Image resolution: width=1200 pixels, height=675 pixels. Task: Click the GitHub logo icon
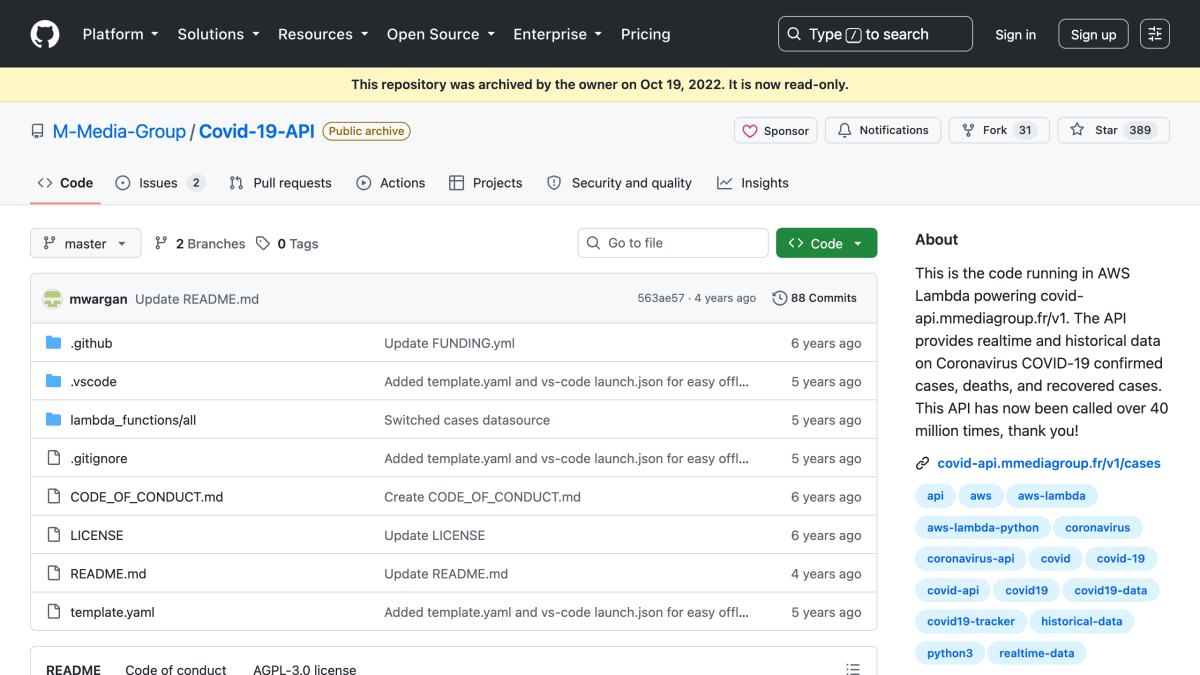pyautogui.click(x=45, y=34)
